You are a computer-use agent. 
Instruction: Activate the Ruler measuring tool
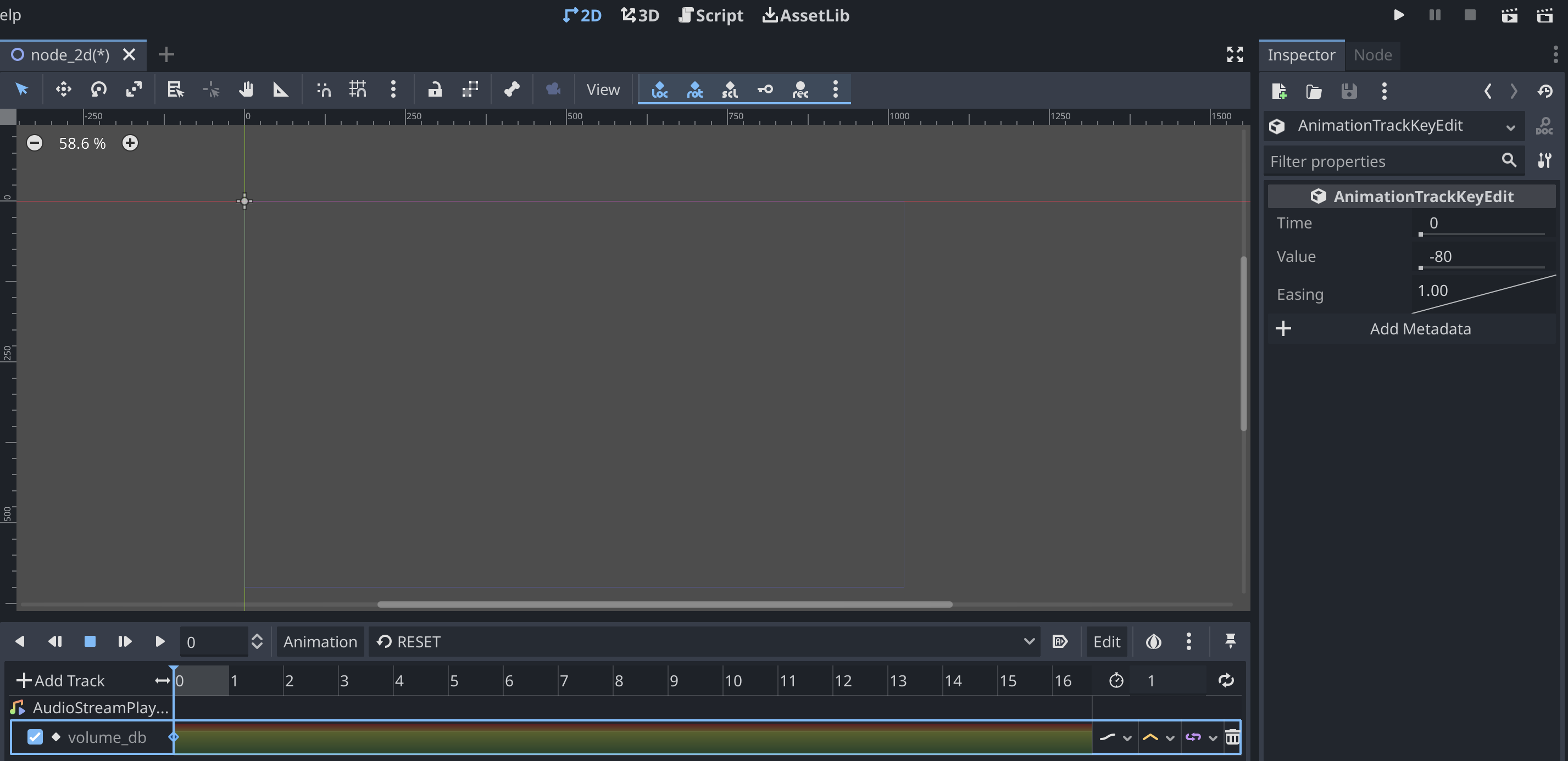point(280,89)
